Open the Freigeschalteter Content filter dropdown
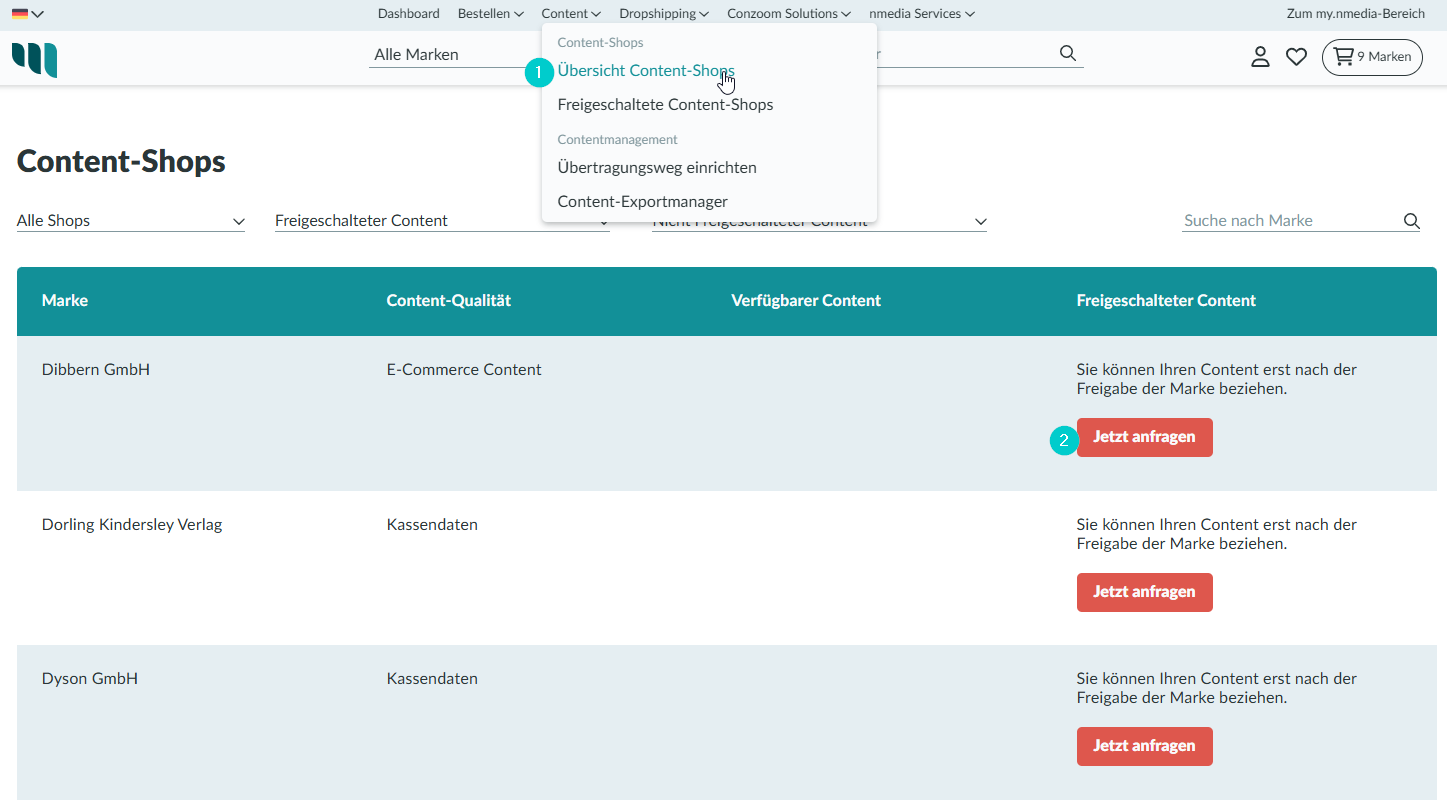1447x806 pixels. point(442,221)
